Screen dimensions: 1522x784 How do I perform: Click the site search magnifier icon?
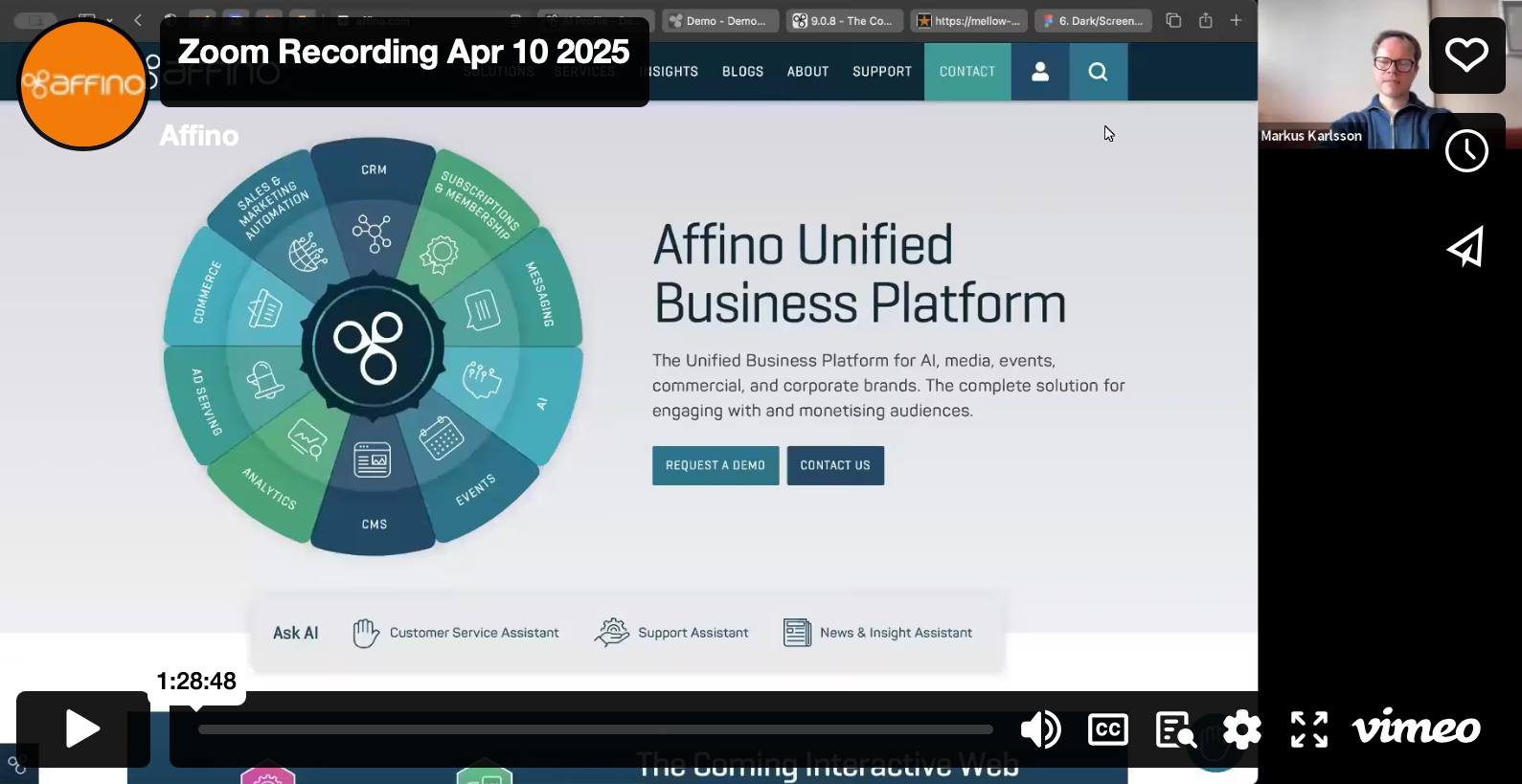pyautogui.click(x=1099, y=72)
